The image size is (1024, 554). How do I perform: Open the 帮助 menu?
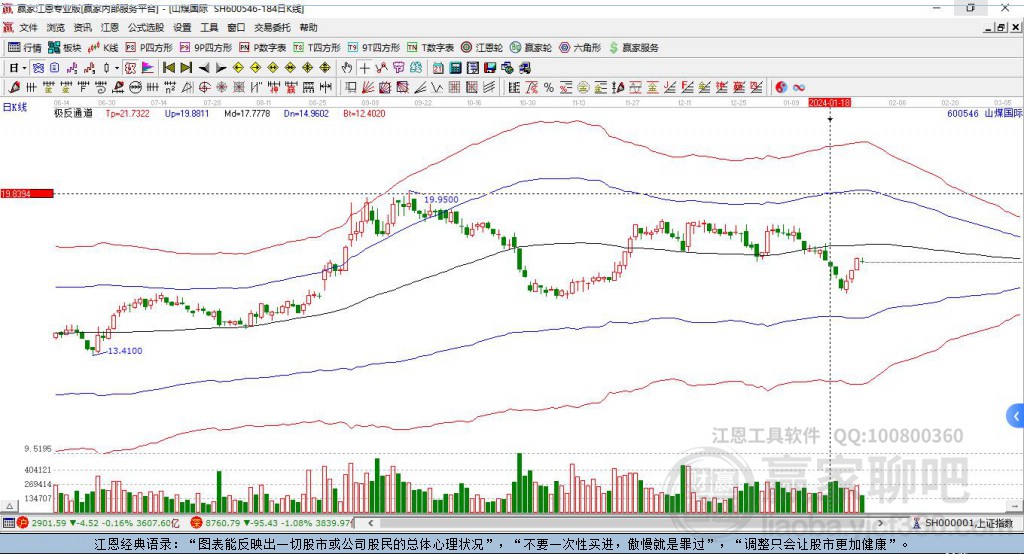(308, 27)
